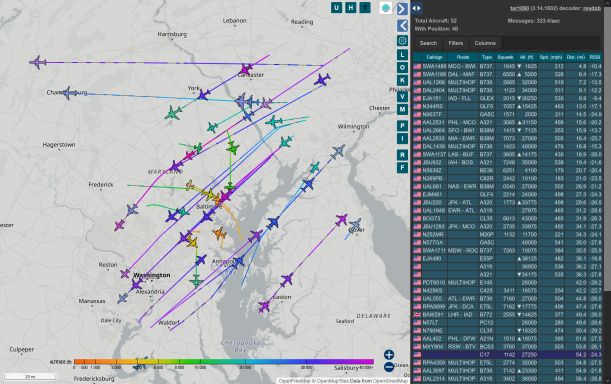Screen dimensions: 611x384
Task: Select the SWA1137 LAS - BUF row
Action: 507,154
